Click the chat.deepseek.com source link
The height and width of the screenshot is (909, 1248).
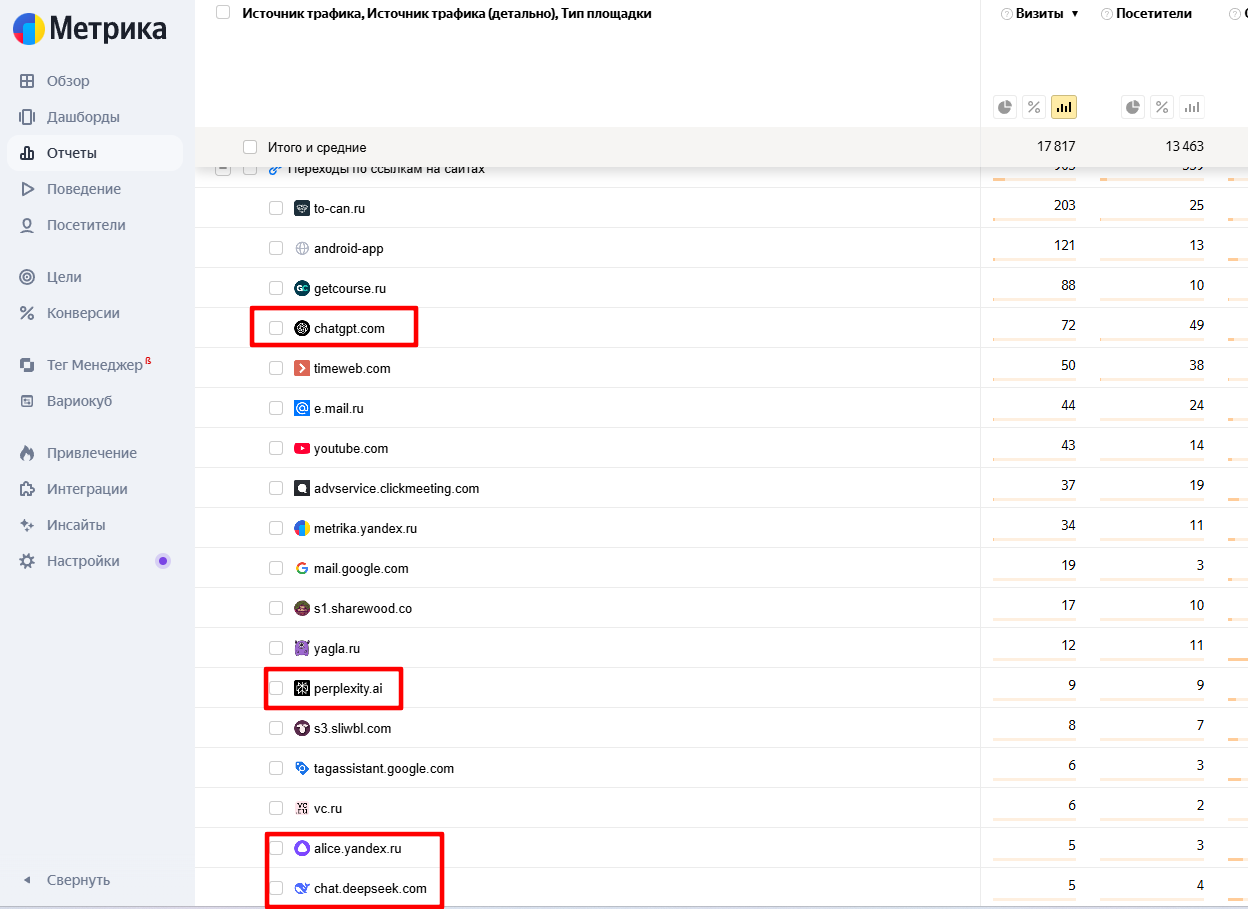tap(370, 888)
